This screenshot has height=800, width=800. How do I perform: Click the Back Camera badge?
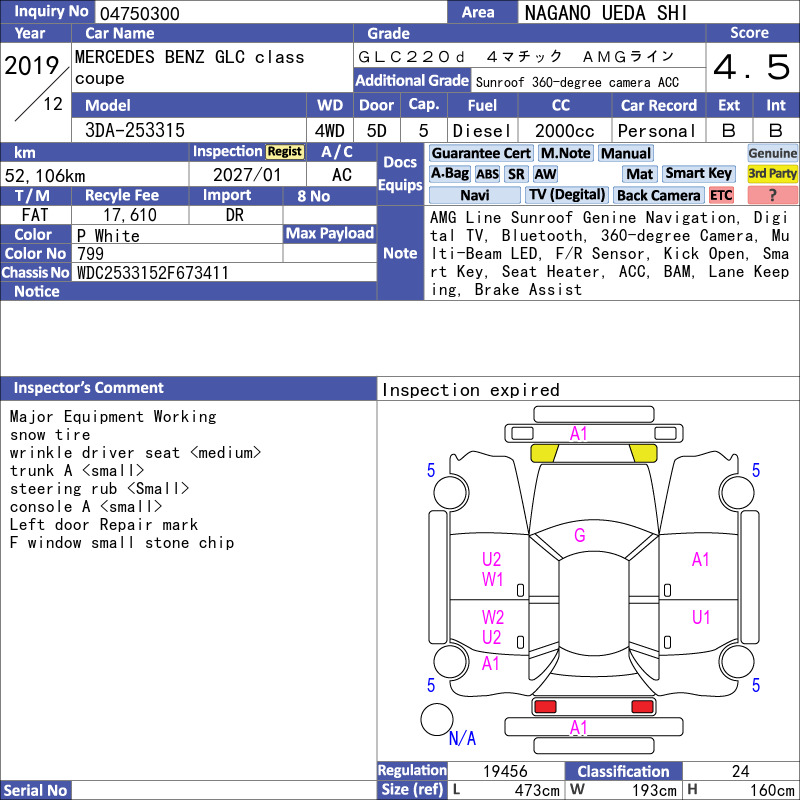(659, 195)
